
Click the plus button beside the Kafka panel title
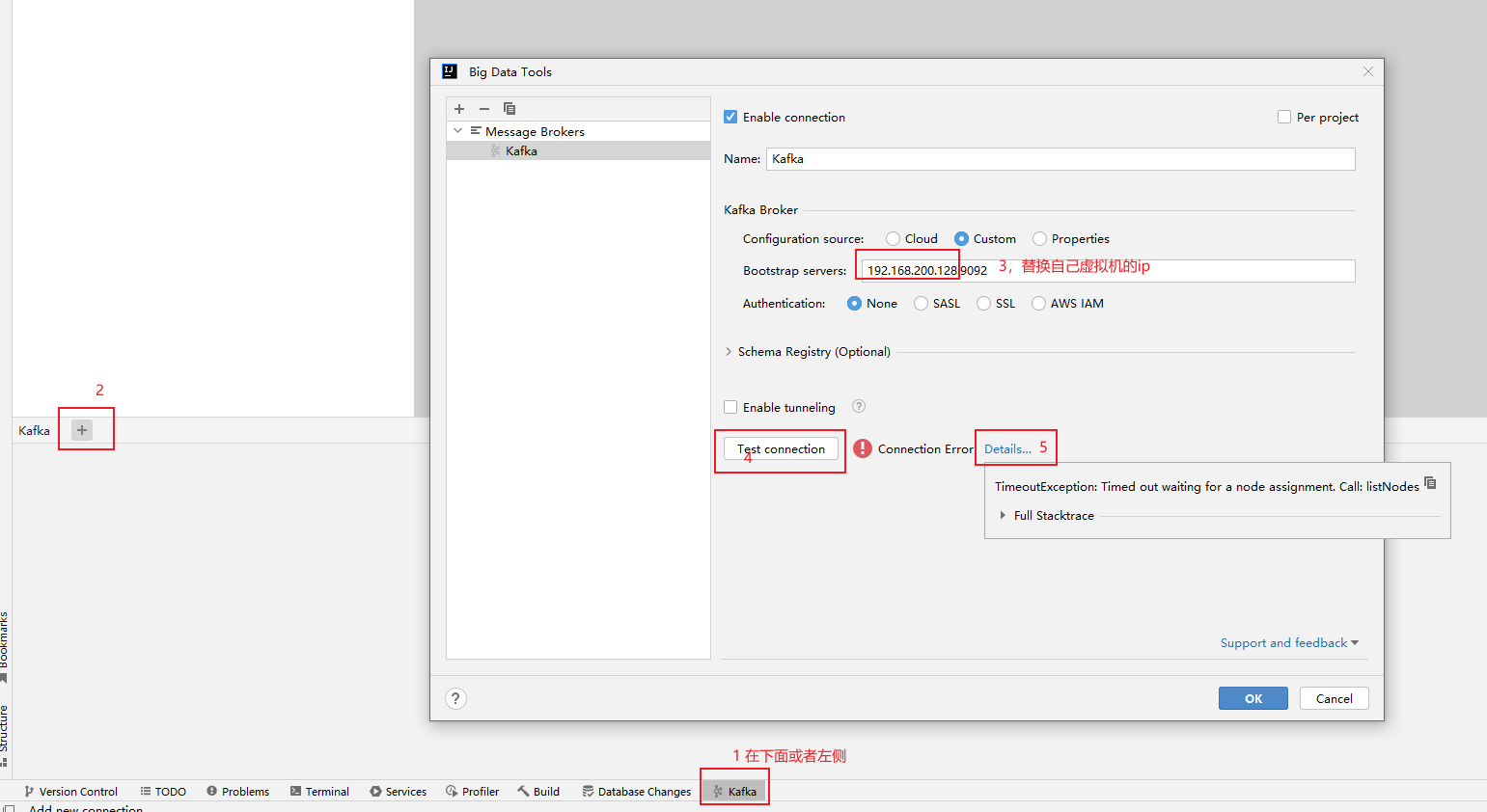82,430
